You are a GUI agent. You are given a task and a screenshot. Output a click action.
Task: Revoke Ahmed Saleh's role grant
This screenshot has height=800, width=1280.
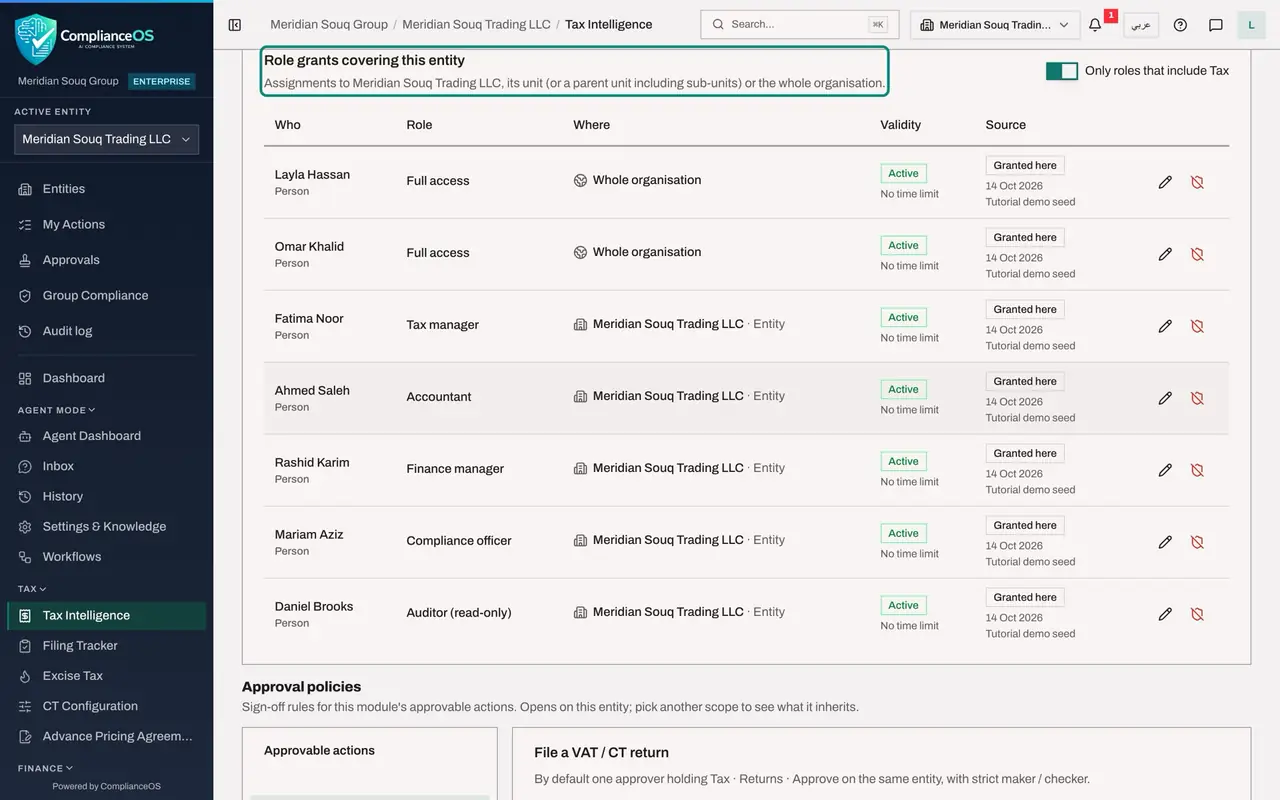1197,398
